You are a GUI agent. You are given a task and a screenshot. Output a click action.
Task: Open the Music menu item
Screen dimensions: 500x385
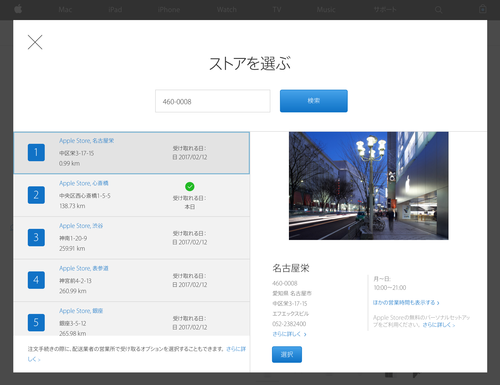[326, 10]
